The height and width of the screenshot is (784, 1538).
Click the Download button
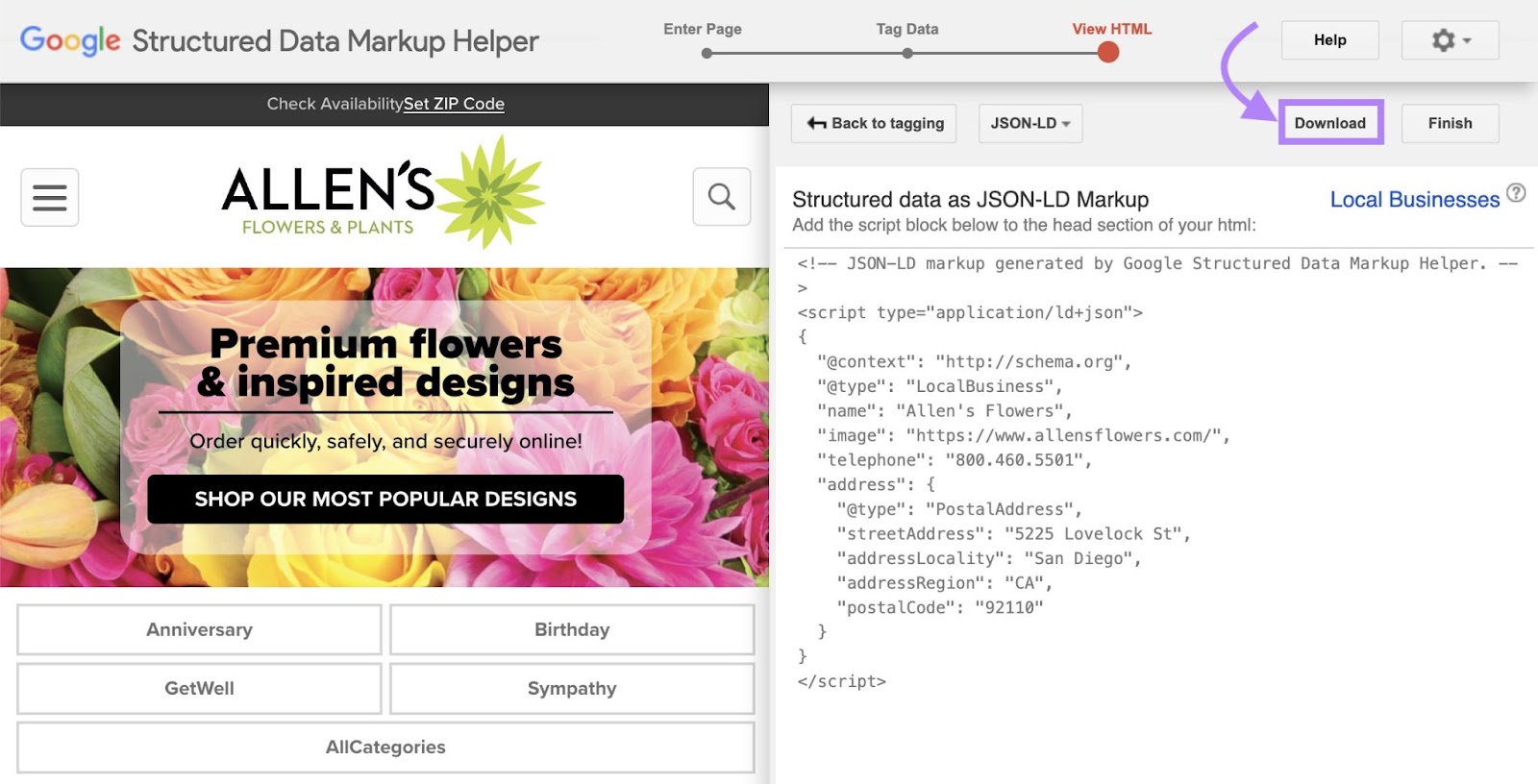coord(1330,123)
